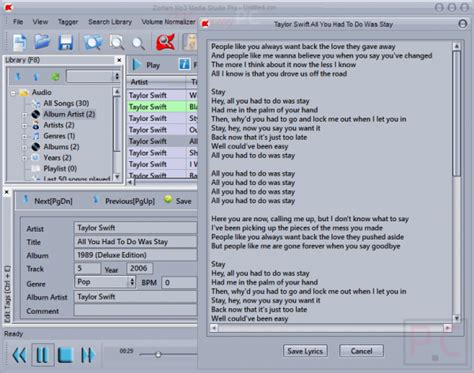Click the Album field 1989 (Deluxe Edition)
The image size is (474, 373).
(135, 255)
